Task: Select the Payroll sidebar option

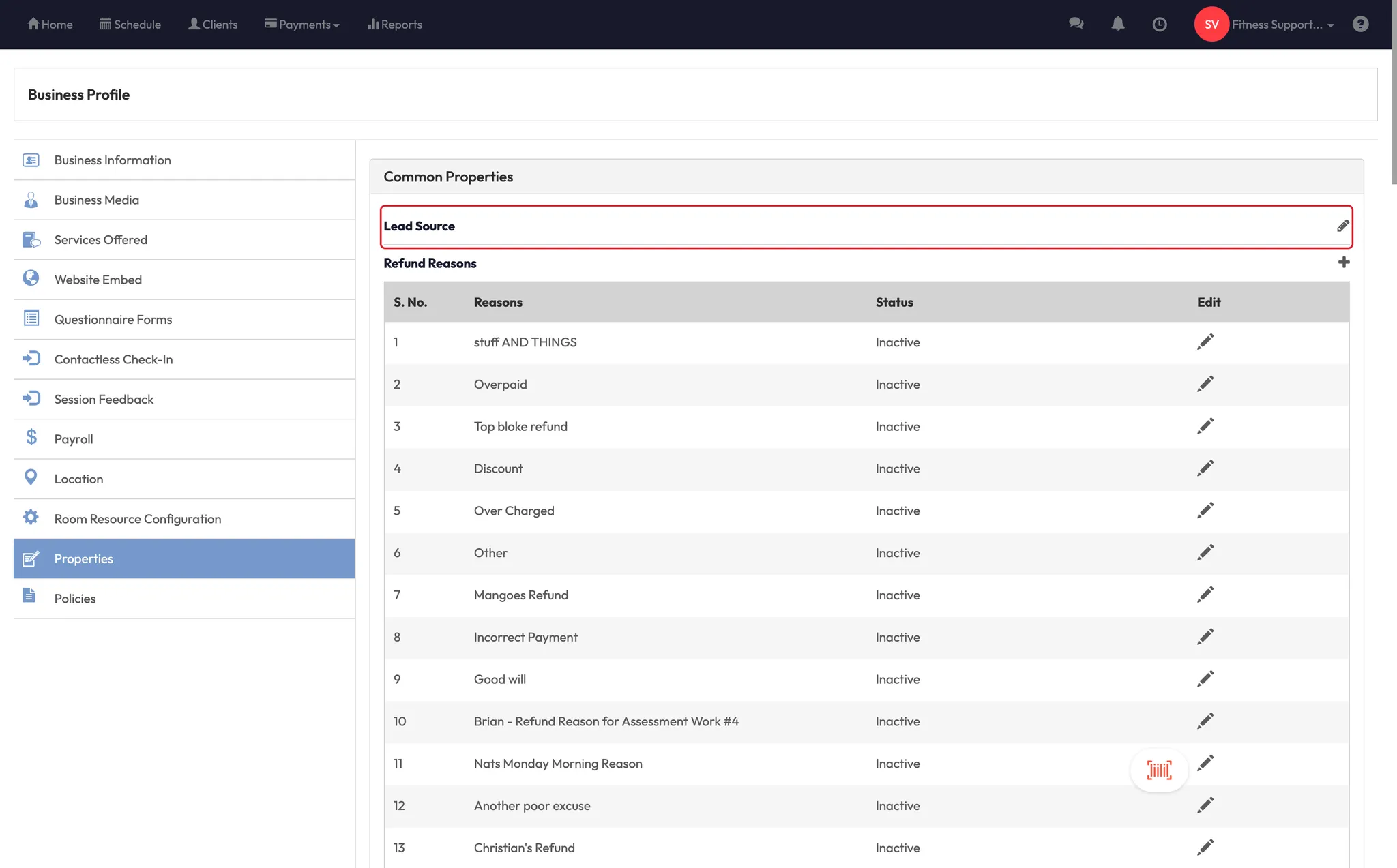Action: (74, 439)
